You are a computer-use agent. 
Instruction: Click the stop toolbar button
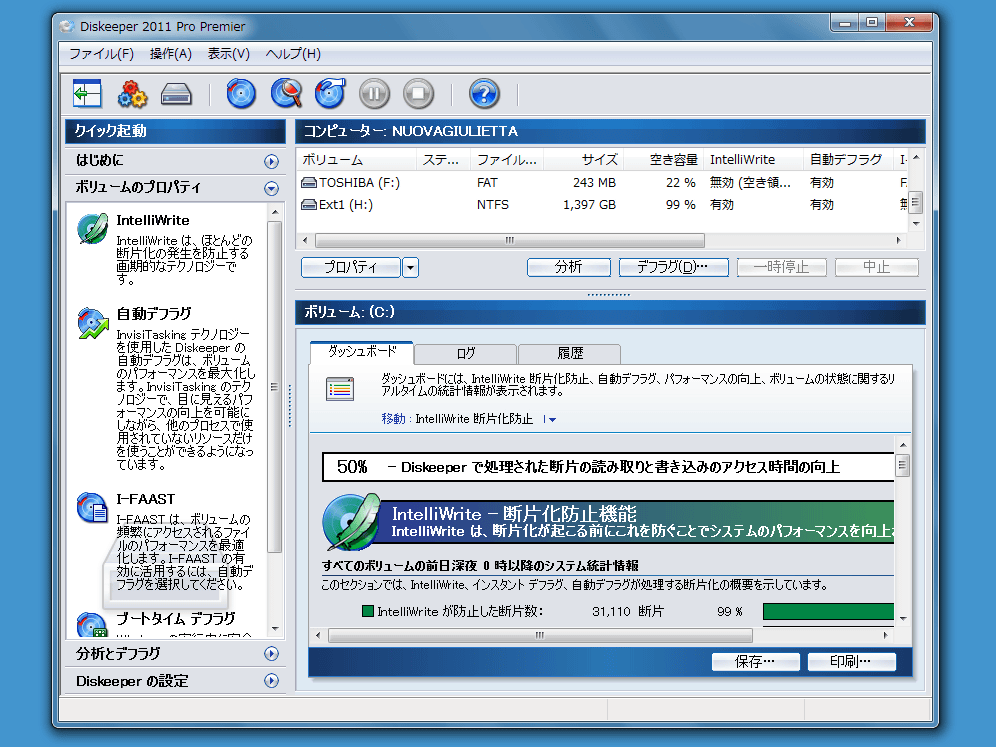coord(419,94)
